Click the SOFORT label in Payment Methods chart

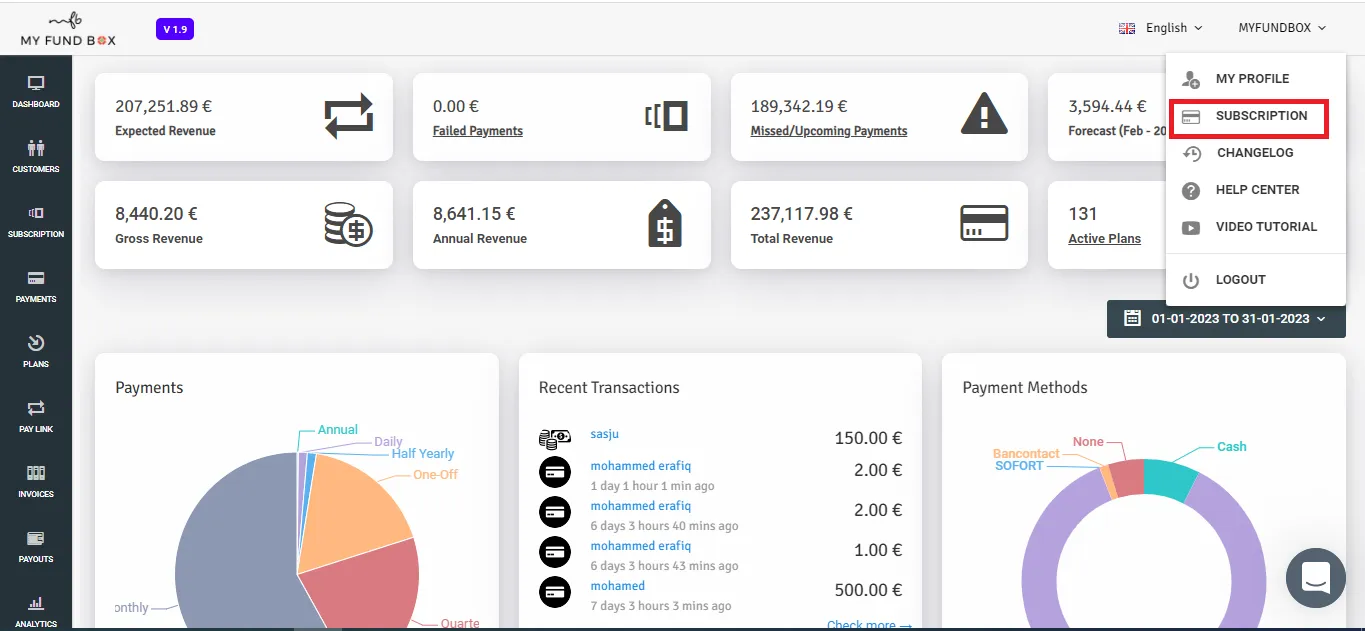click(1019, 466)
